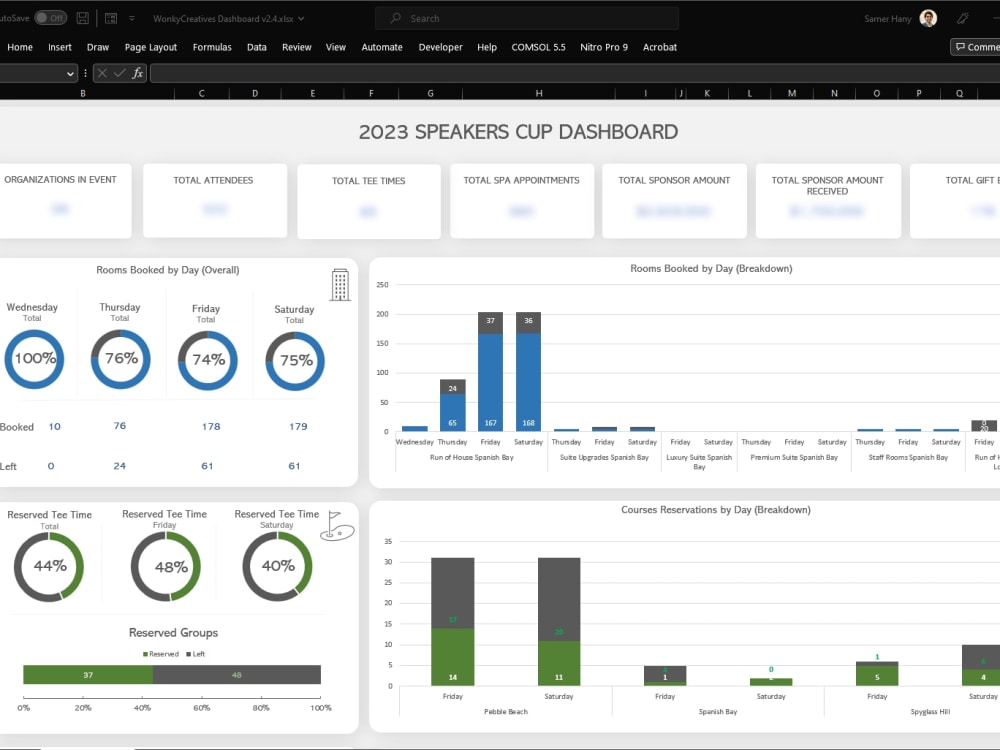Select column H header

click(x=539, y=93)
